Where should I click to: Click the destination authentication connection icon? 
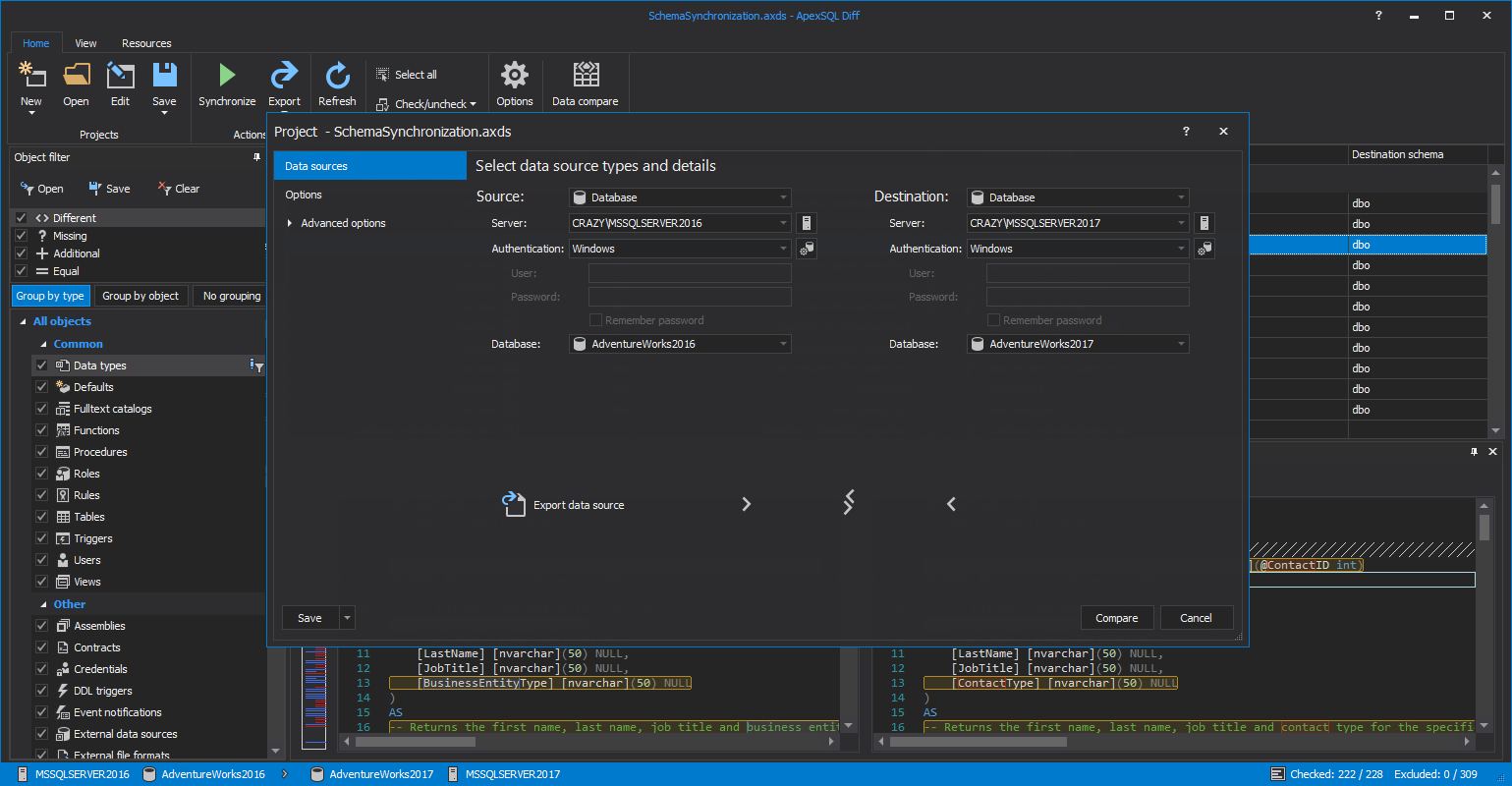(x=1204, y=249)
